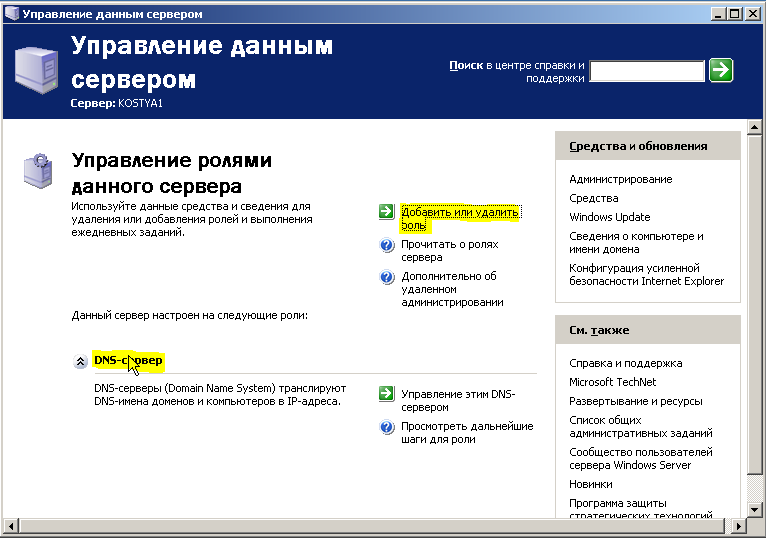766x538 pixels.
Task: Click the См. также panel header
Action: tap(648, 330)
